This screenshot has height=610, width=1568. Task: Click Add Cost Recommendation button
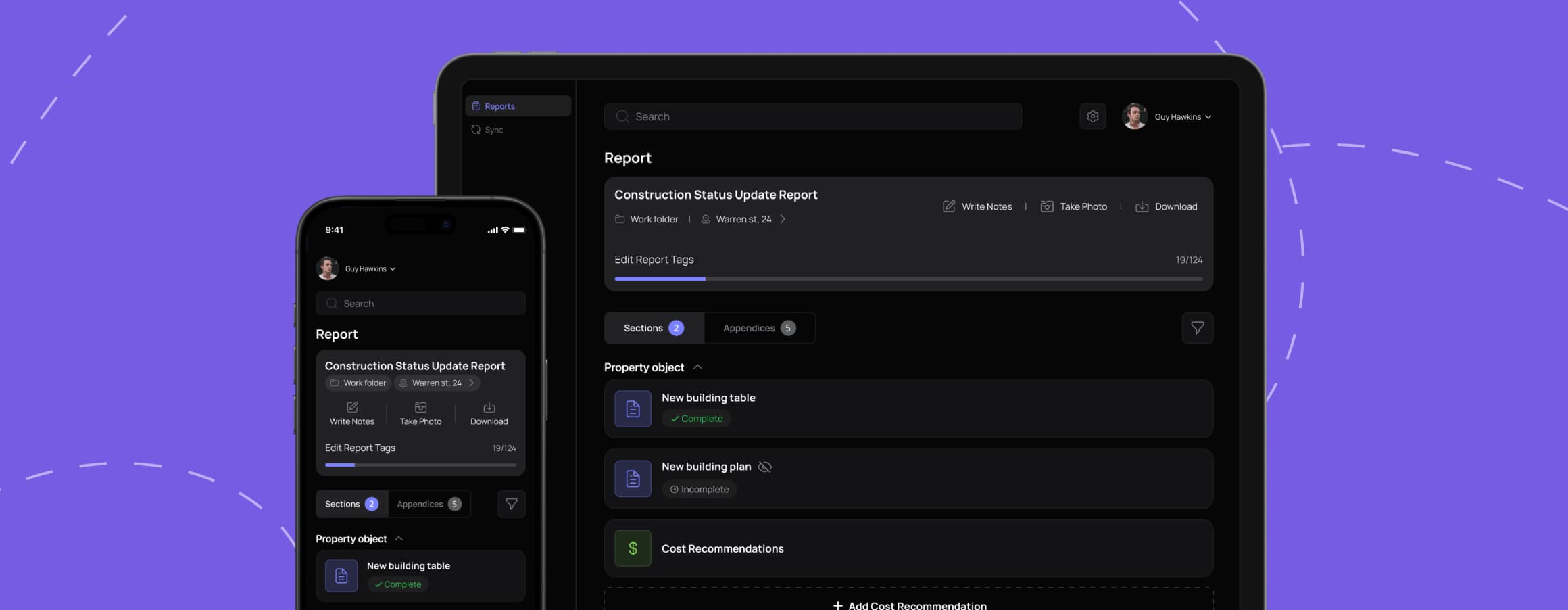tap(908, 605)
